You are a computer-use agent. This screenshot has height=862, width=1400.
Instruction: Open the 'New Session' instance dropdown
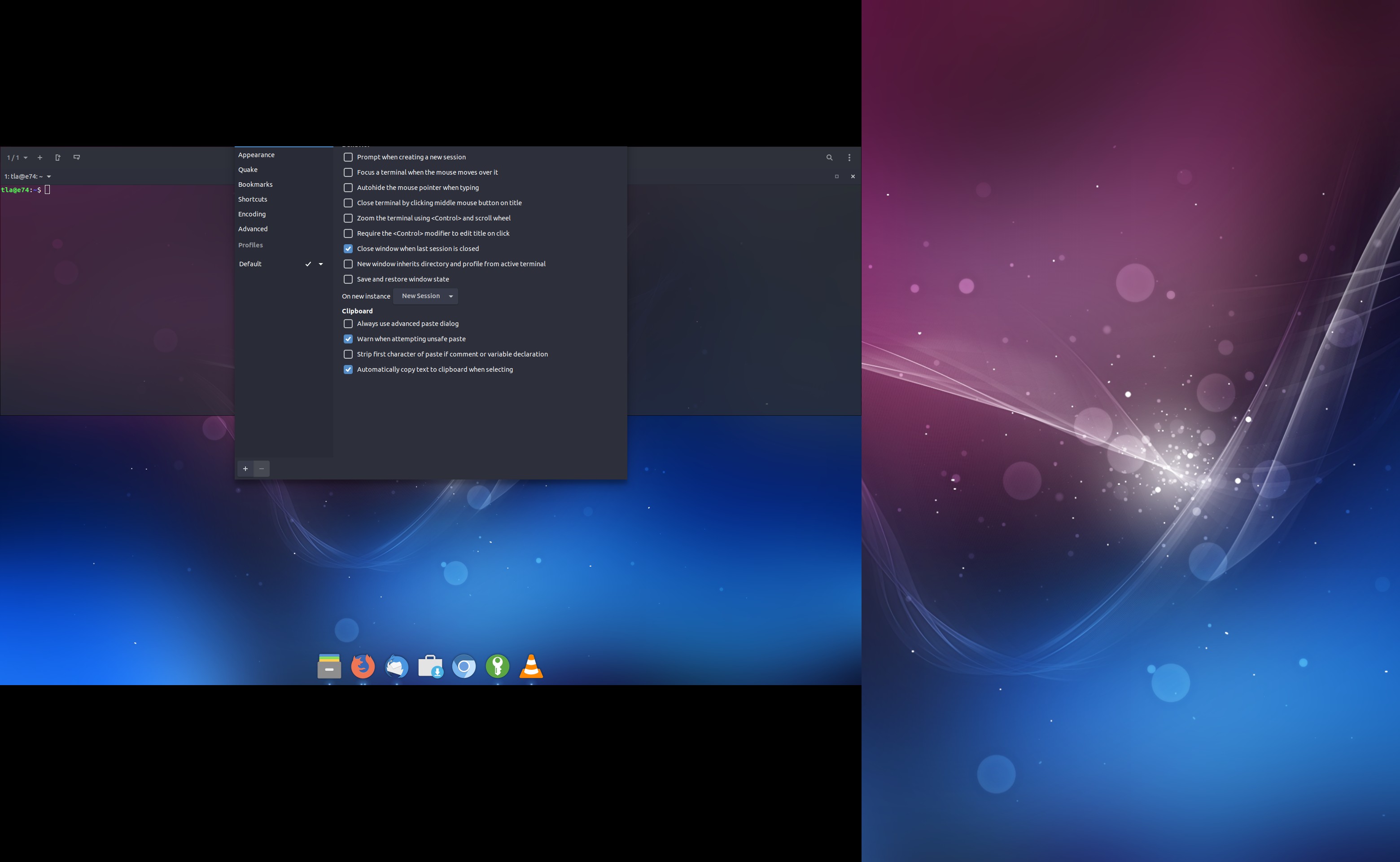(x=425, y=296)
